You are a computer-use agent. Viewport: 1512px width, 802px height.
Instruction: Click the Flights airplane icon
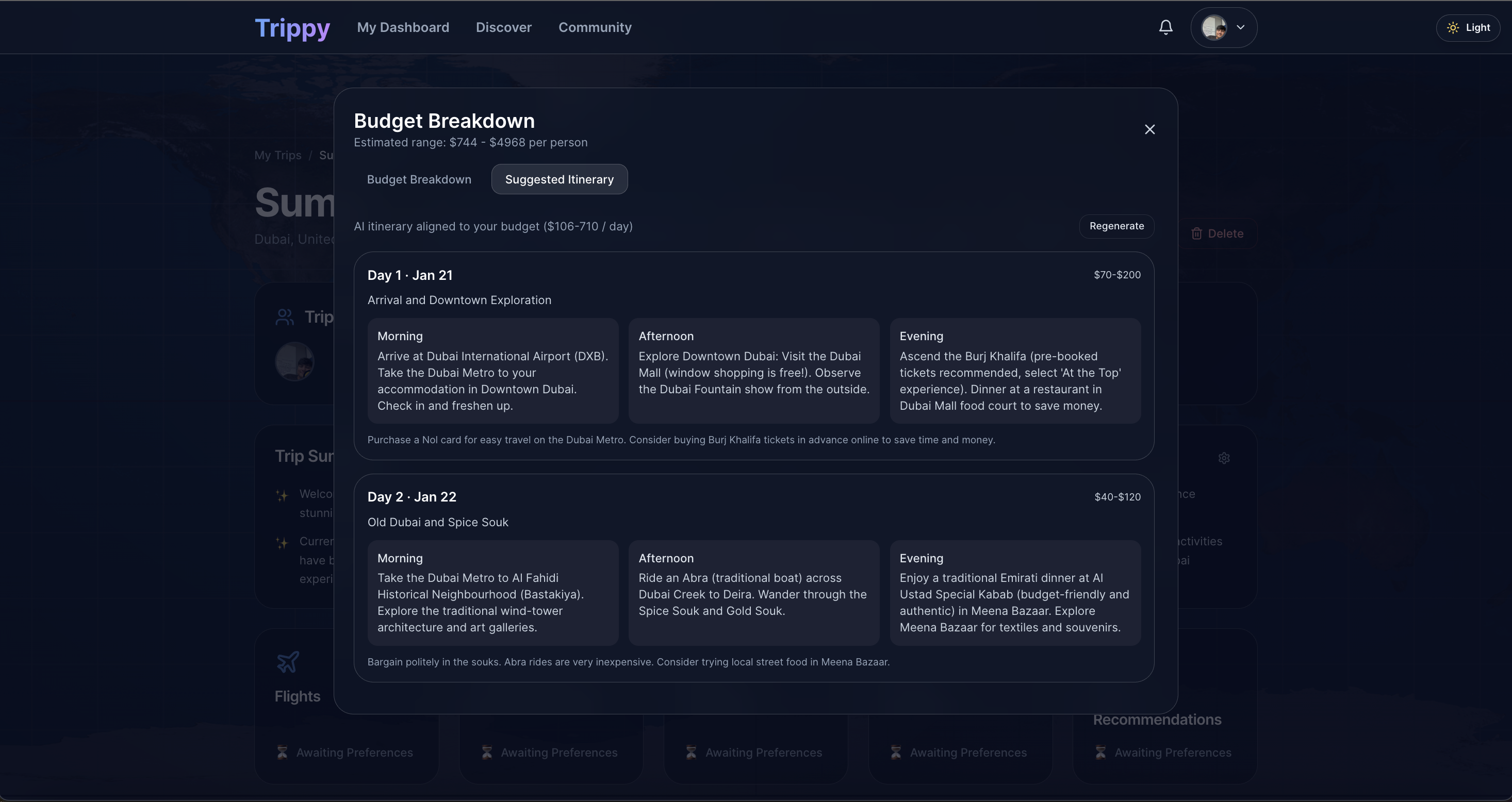pyautogui.click(x=288, y=662)
